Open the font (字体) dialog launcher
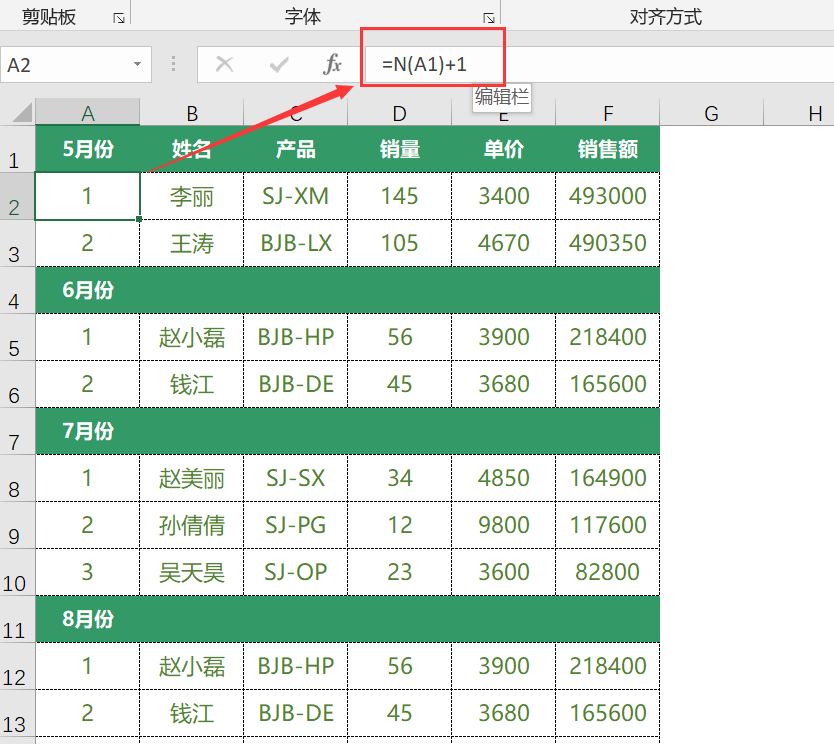 pos(489,19)
